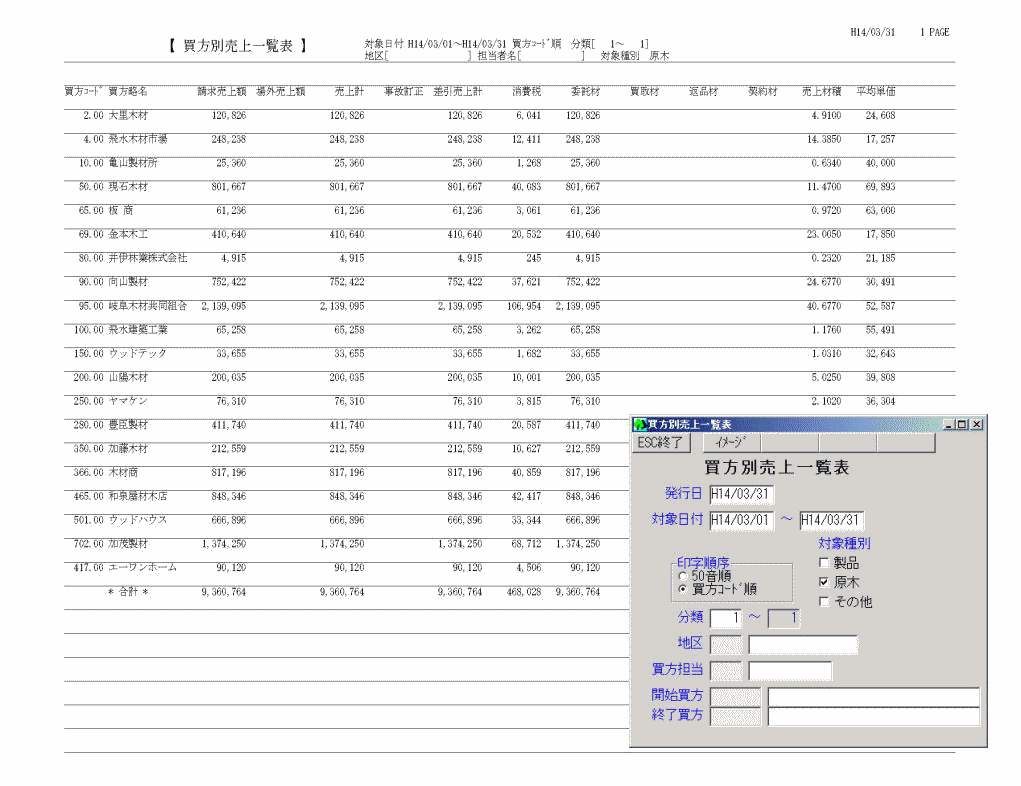Click the 開始買方 name field

[x=874, y=696]
